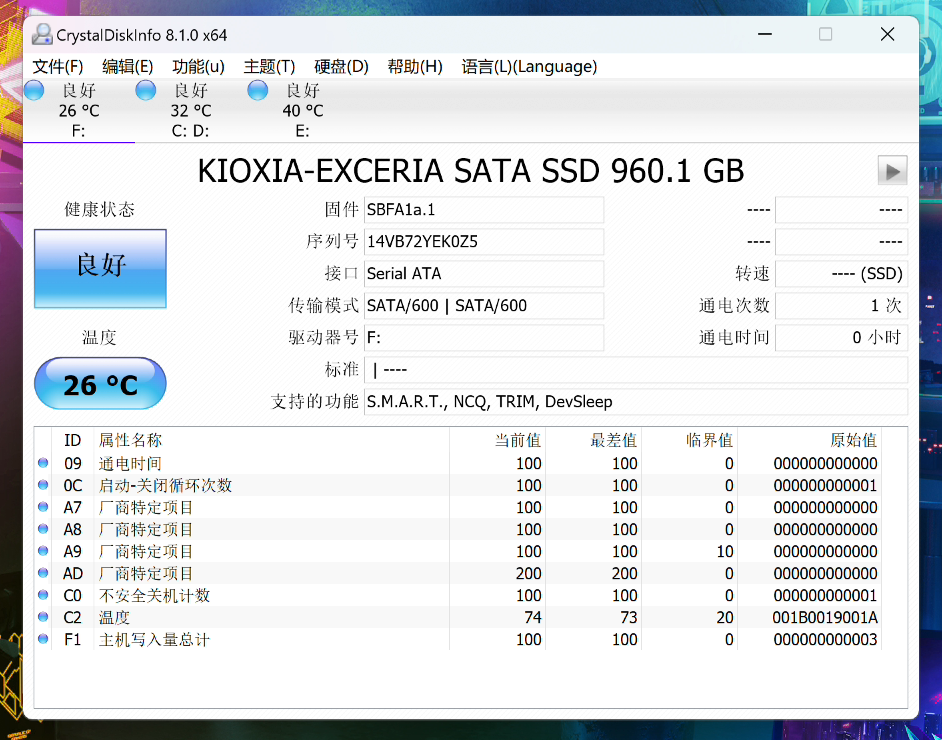Select the C: D: drive status circle
This screenshot has height=740, width=942.
(x=146, y=91)
